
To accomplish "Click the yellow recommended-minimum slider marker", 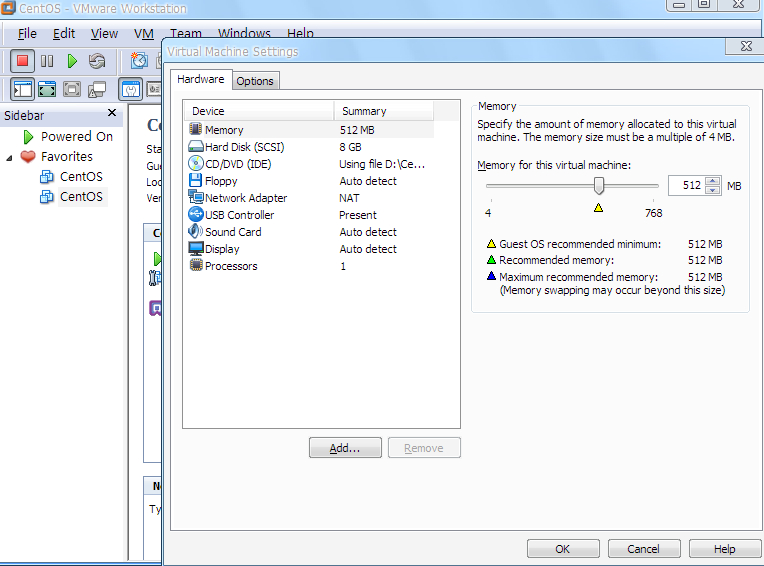I will coord(598,208).
